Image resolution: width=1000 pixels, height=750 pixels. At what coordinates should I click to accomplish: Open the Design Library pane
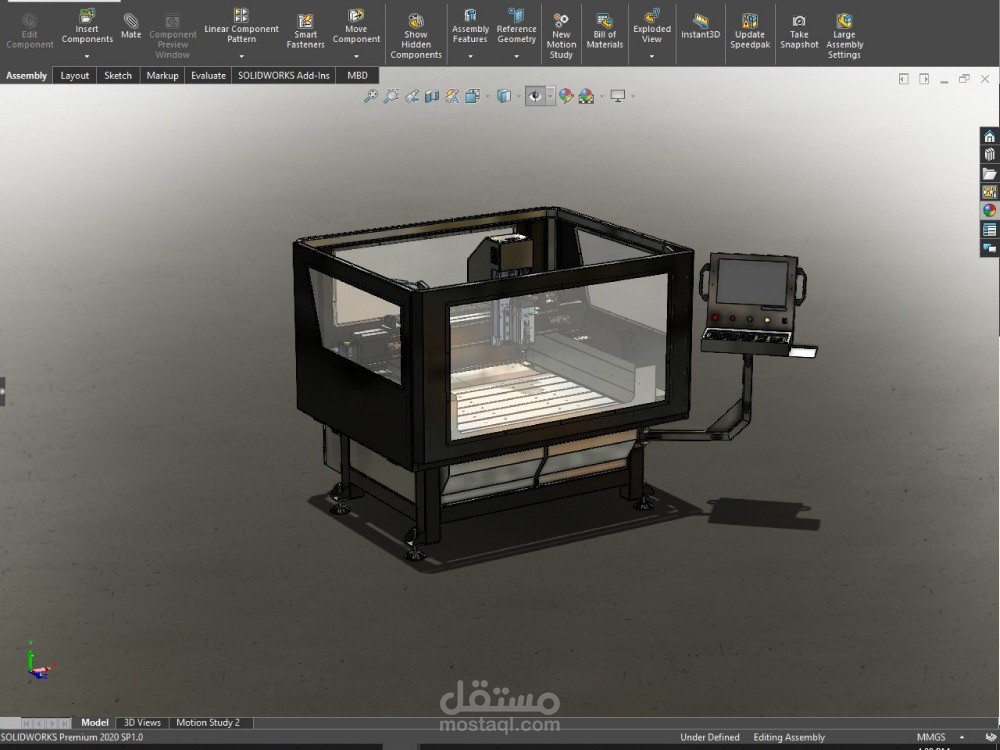tap(989, 155)
